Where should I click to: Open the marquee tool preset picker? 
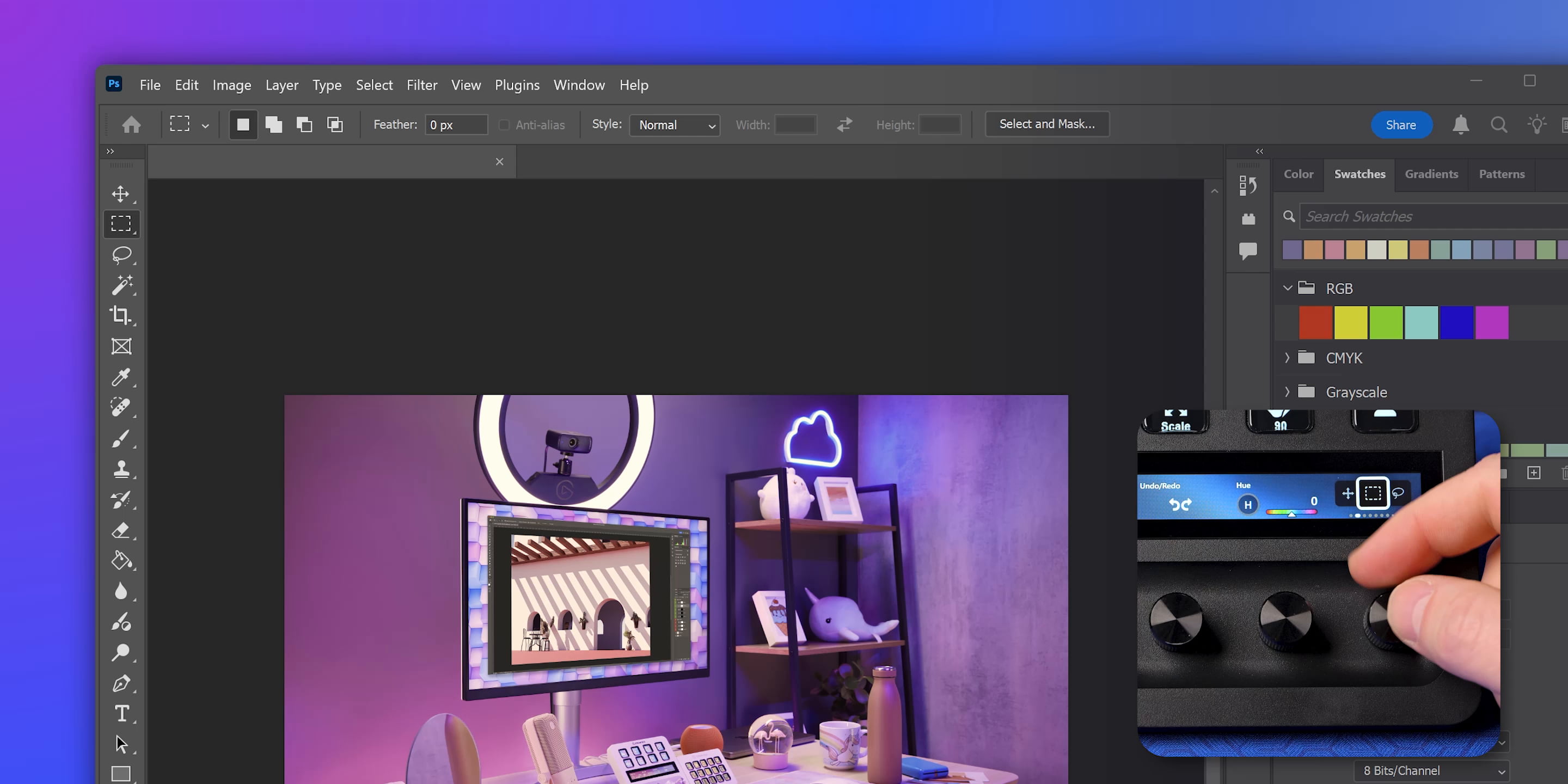[x=205, y=126]
